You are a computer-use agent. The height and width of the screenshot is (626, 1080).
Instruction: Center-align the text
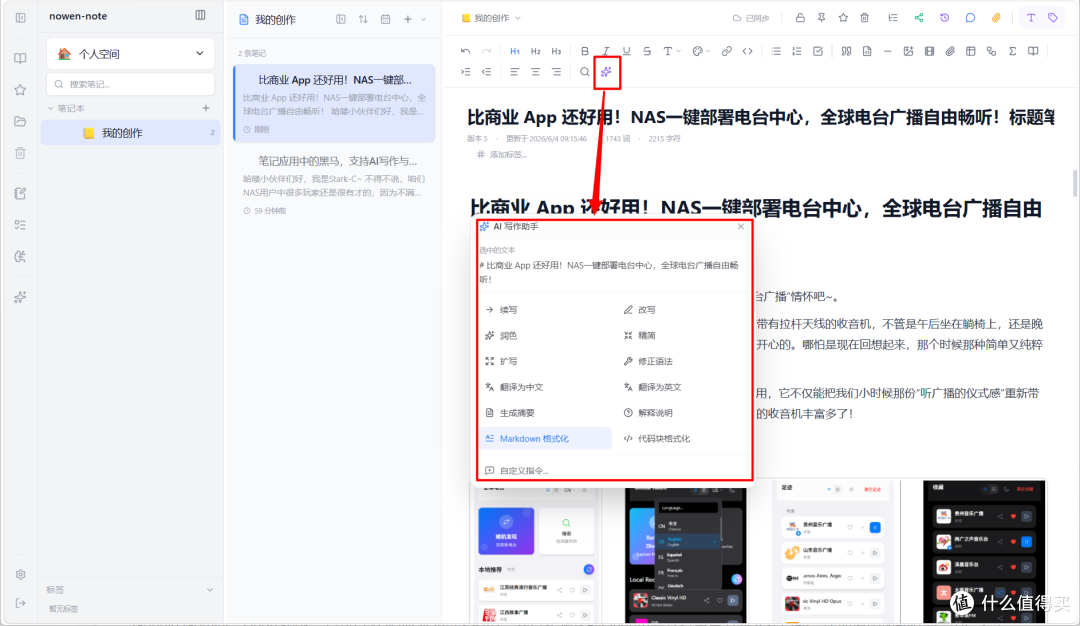535,72
